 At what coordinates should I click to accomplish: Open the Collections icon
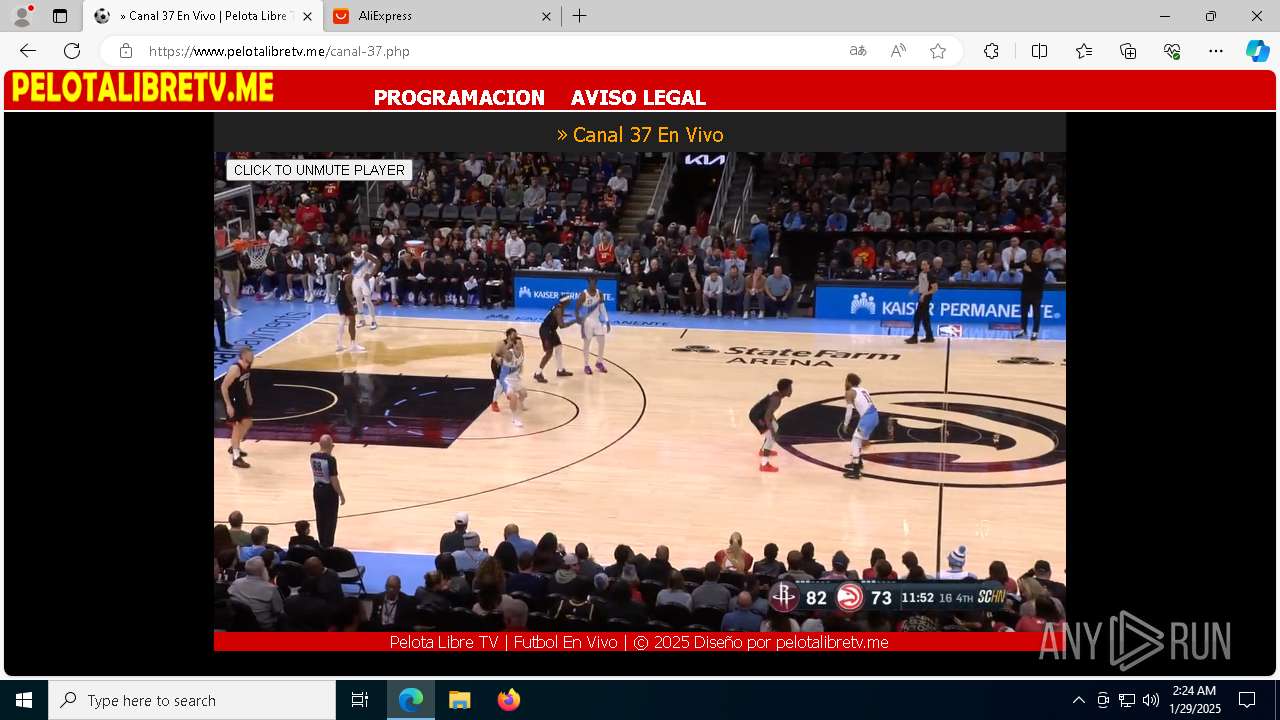(x=1128, y=51)
